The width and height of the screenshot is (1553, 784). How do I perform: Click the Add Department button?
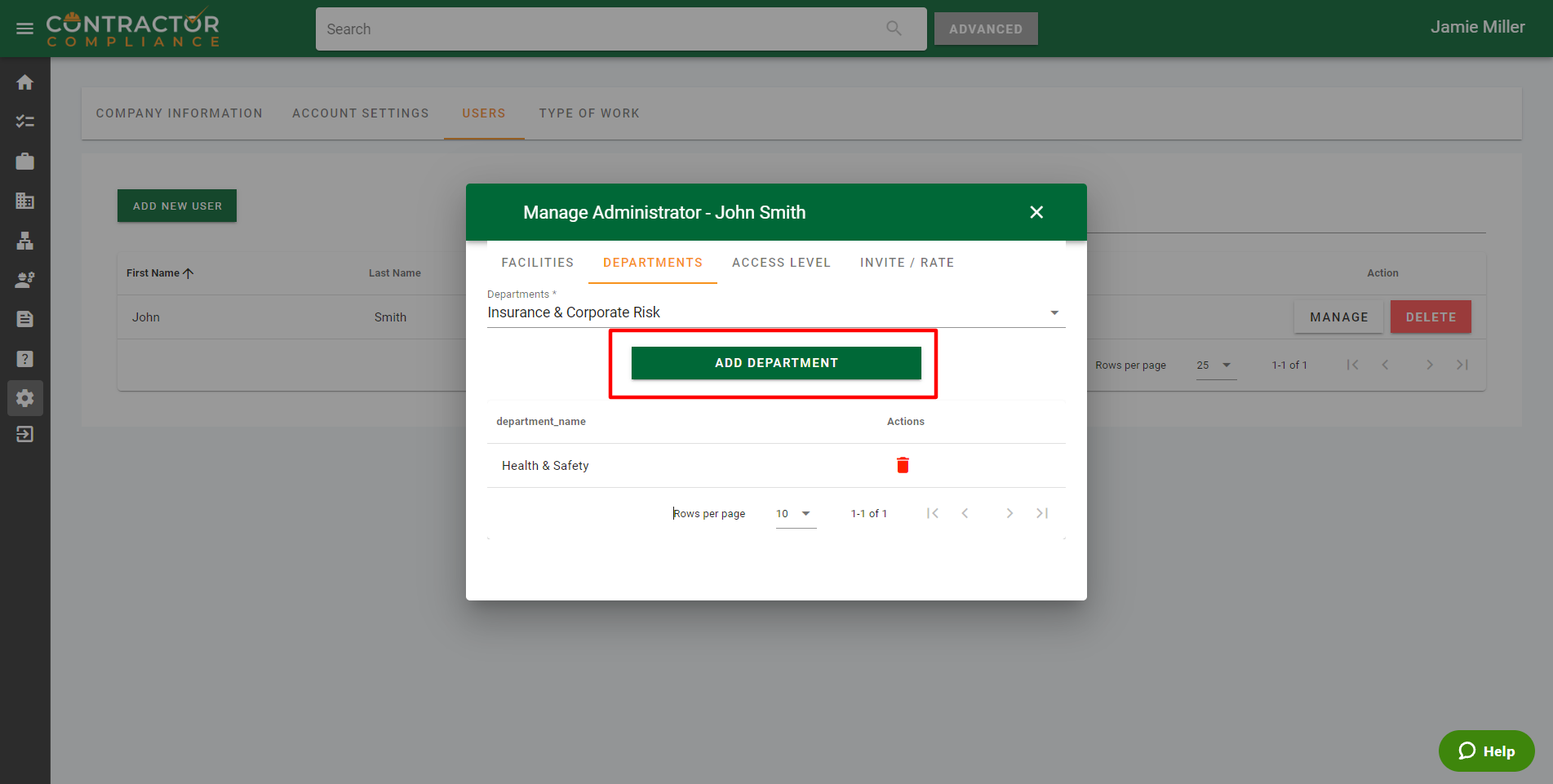point(775,363)
